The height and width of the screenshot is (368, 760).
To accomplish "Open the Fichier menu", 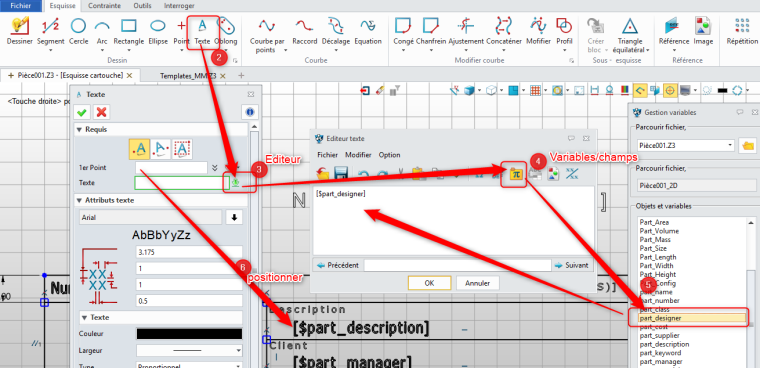I will coord(21,6).
